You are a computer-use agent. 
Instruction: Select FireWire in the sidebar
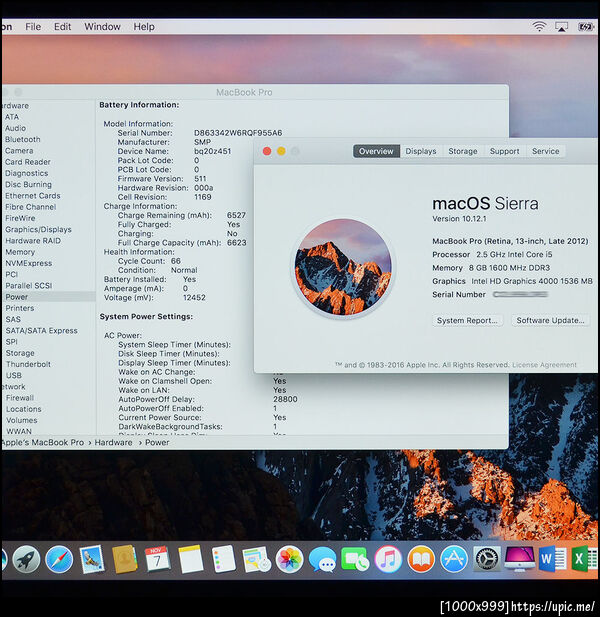[20, 218]
